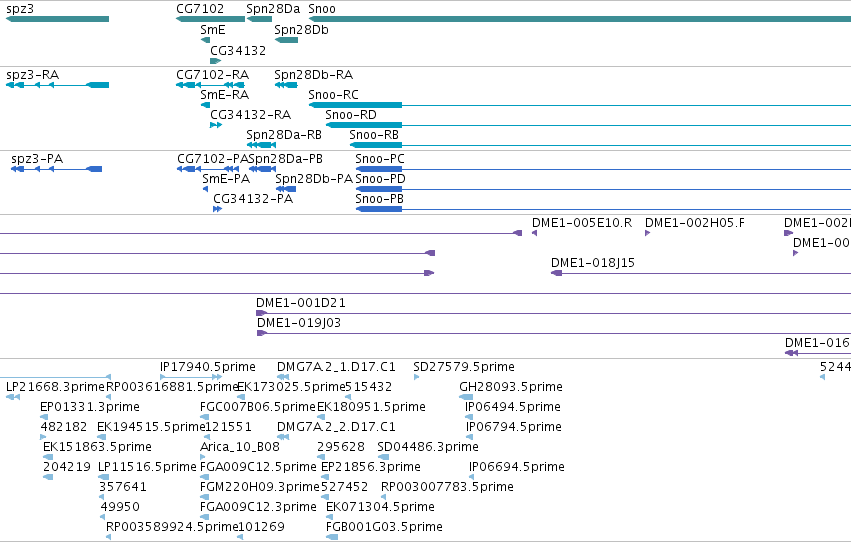Click the FGM220H09.3prime label
Screen dimensions: 851x542
(x=259, y=487)
